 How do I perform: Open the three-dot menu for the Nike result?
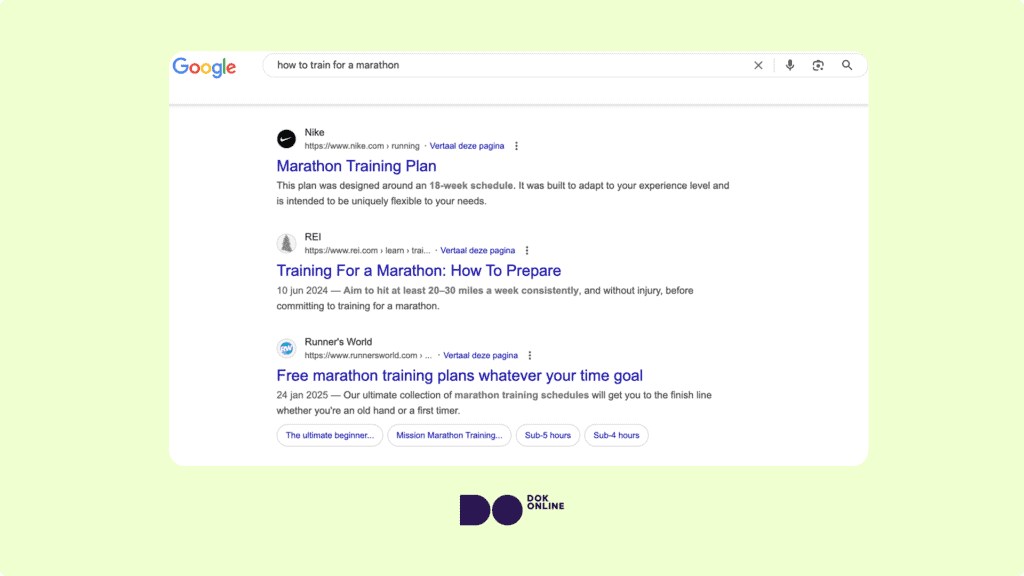click(x=517, y=146)
